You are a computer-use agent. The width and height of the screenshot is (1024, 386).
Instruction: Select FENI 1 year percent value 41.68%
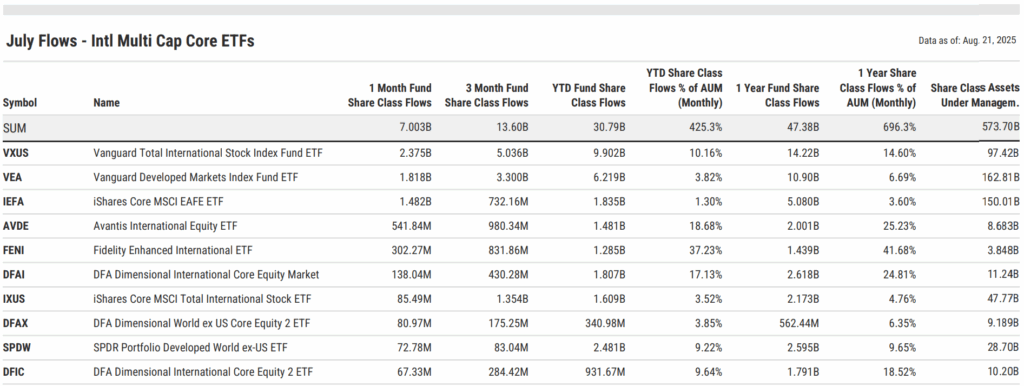899,250
